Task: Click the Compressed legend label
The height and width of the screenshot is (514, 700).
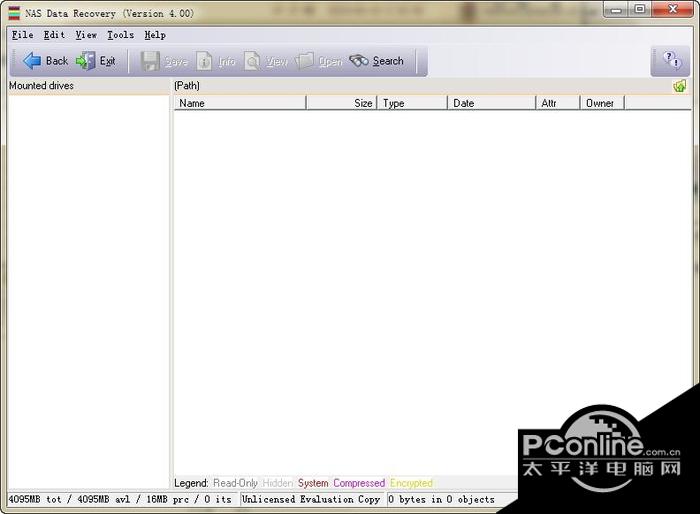Action: (x=359, y=483)
